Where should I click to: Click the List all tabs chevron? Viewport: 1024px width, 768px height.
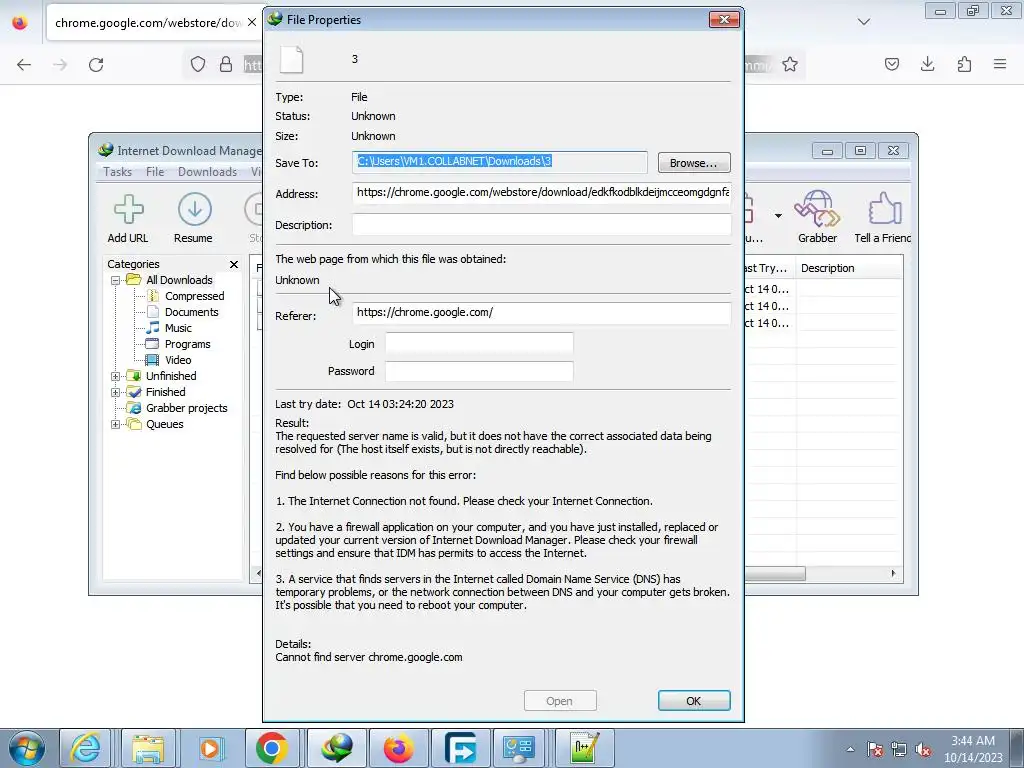coord(864,22)
